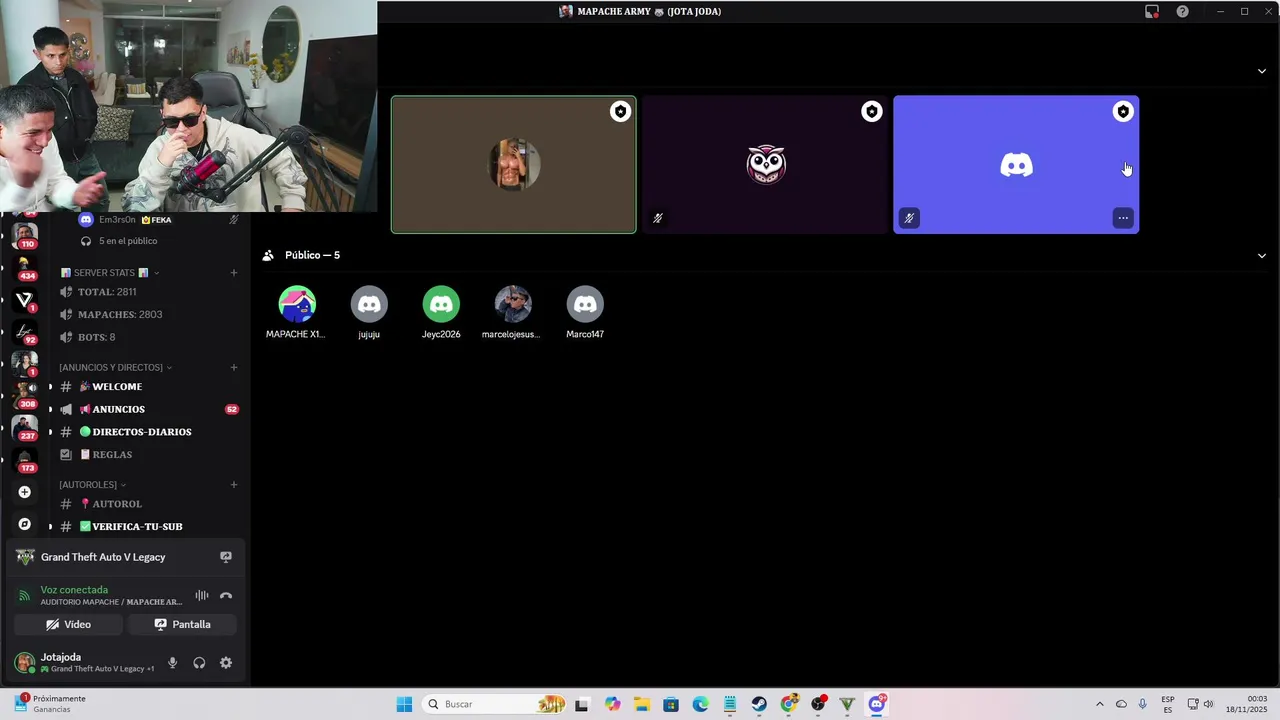Viewport: 1280px width, 720px height.
Task: Open the server icon with 237 badge
Action: pos(25,428)
